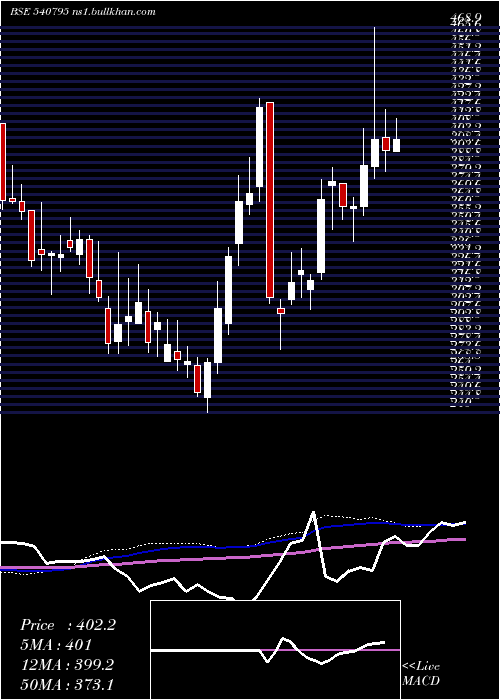
Task: Click the 'Price : 402.2' value
Action: pos(68,625)
